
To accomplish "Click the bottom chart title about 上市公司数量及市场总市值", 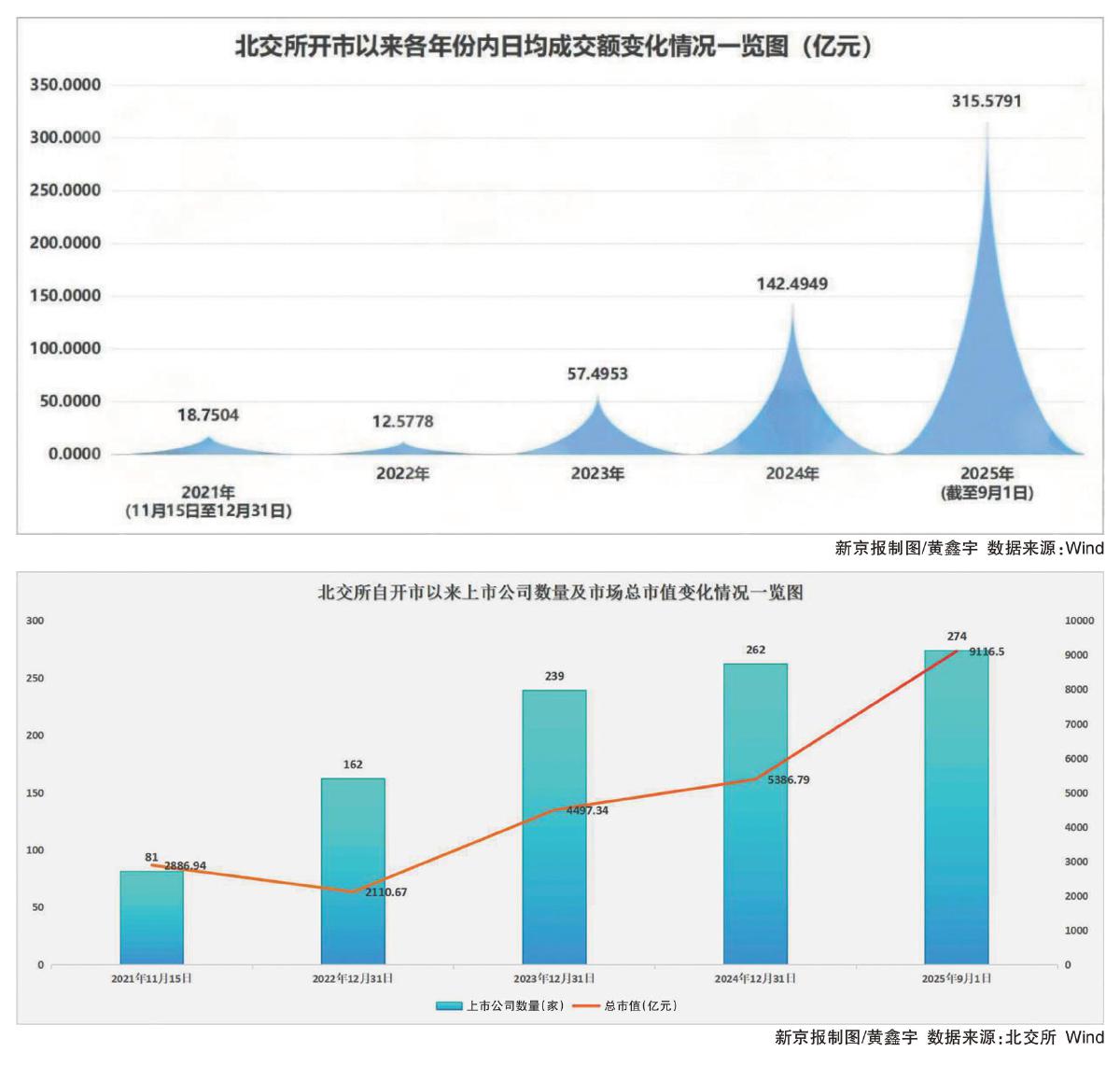I will pyautogui.click(x=560, y=593).
